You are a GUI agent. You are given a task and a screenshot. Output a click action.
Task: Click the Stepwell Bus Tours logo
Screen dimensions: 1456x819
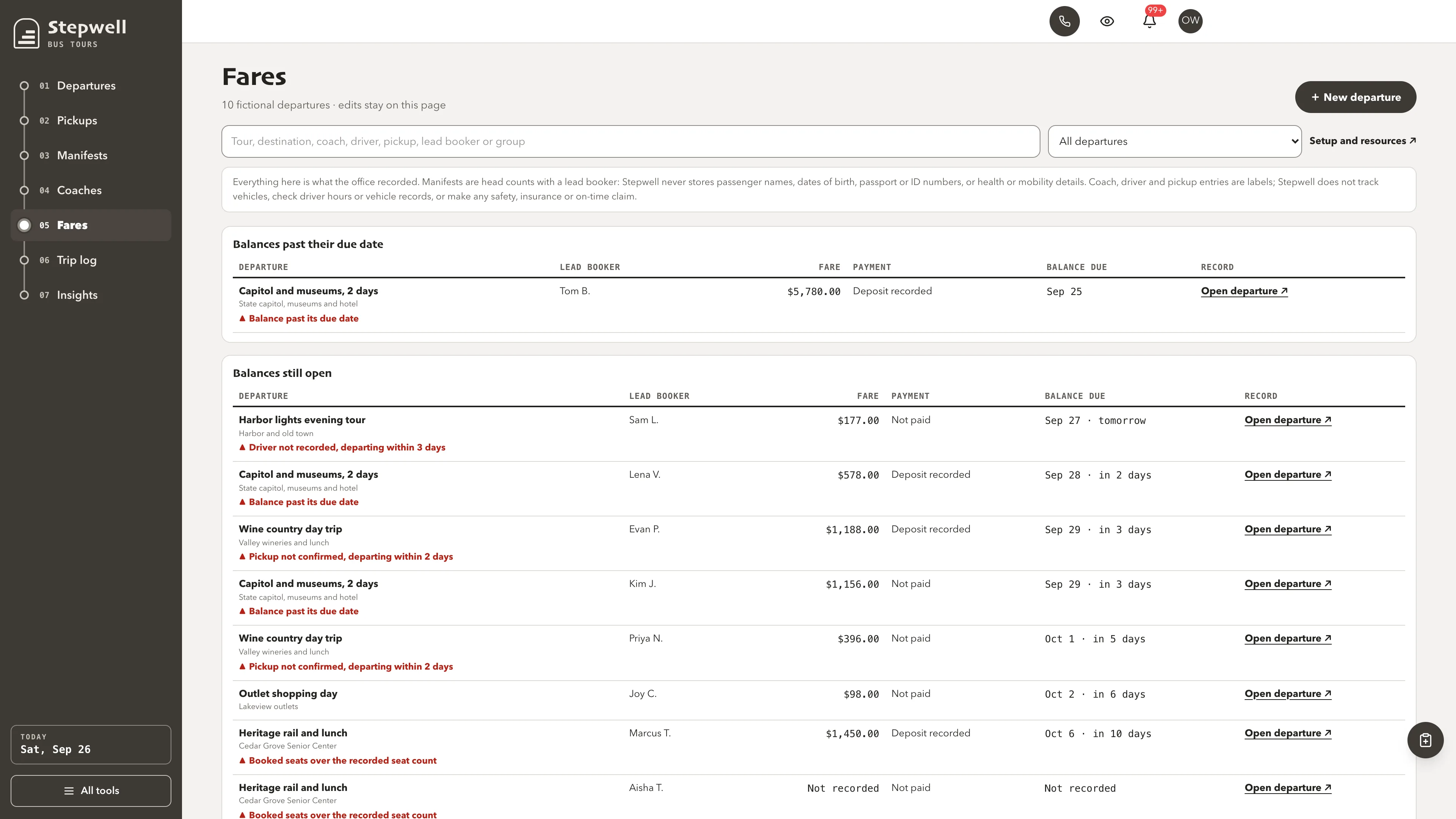coord(71,33)
